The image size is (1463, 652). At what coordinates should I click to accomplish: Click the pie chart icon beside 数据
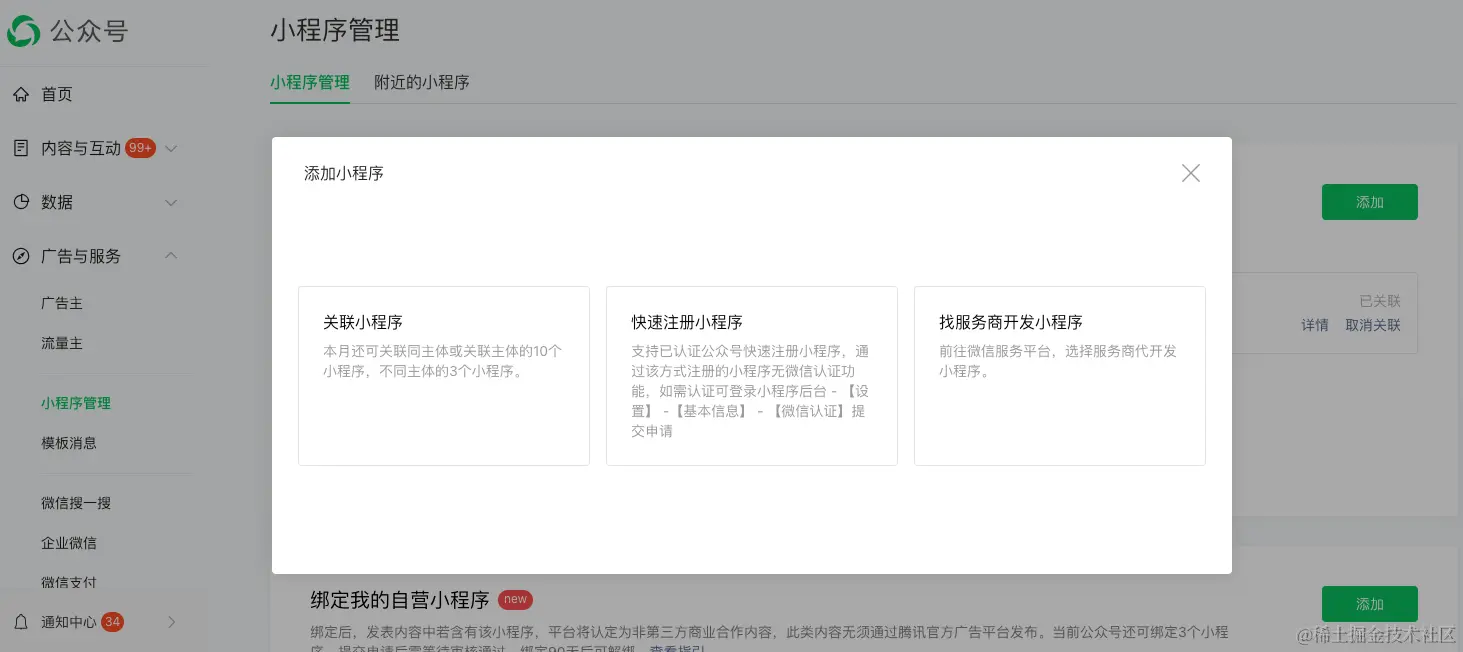point(21,202)
